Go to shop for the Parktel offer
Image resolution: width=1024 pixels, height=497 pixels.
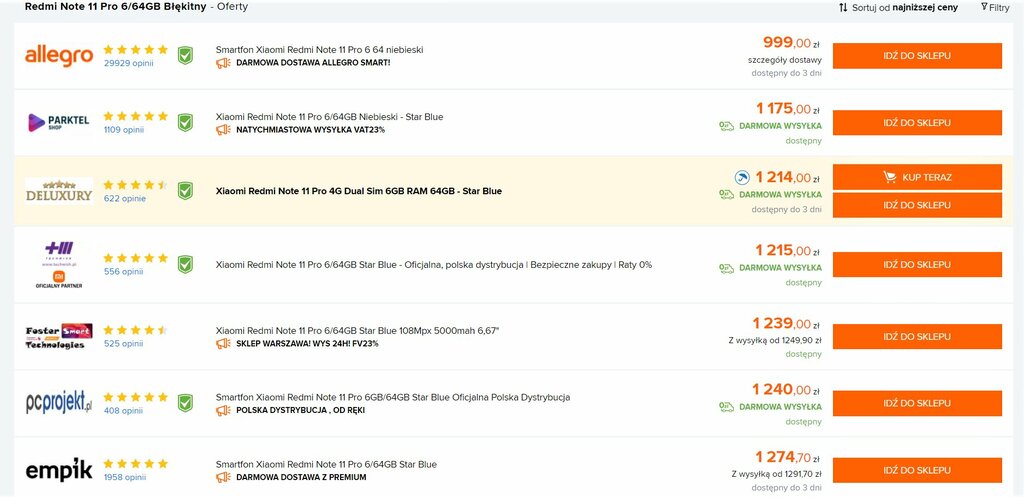coord(917,123)
